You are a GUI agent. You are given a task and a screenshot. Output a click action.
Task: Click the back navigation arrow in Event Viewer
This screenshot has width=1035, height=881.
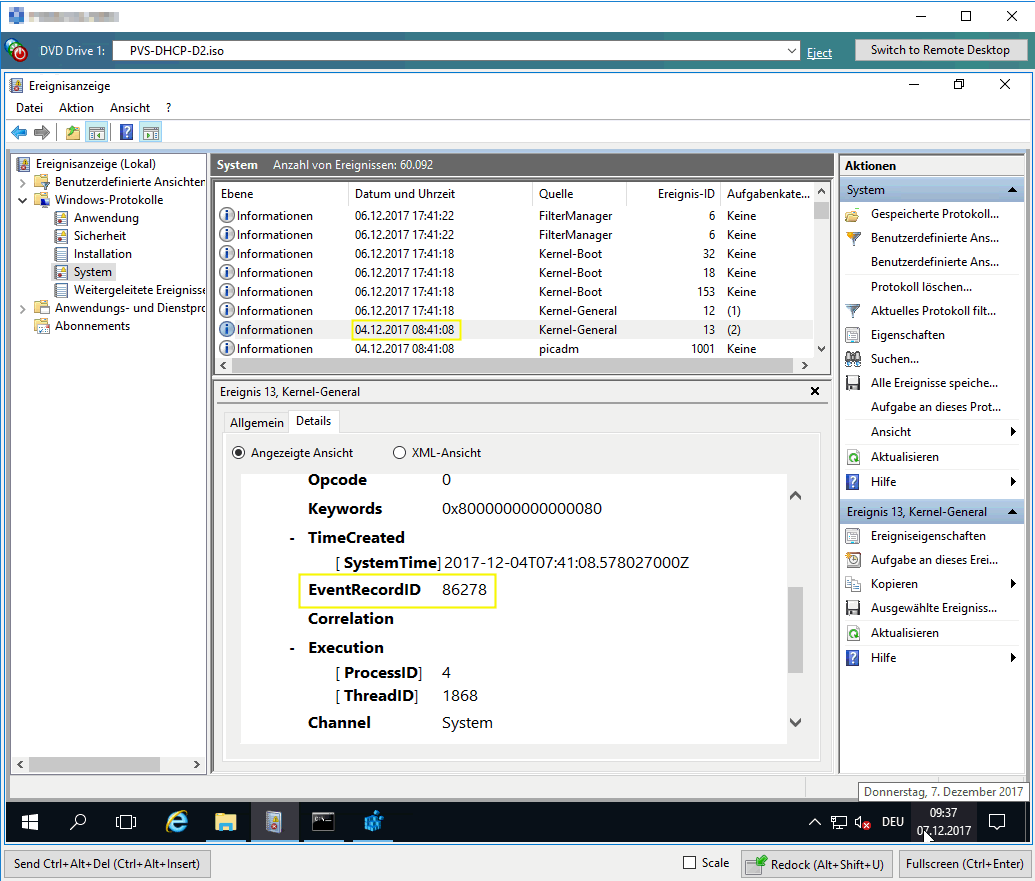pos(19,131)
